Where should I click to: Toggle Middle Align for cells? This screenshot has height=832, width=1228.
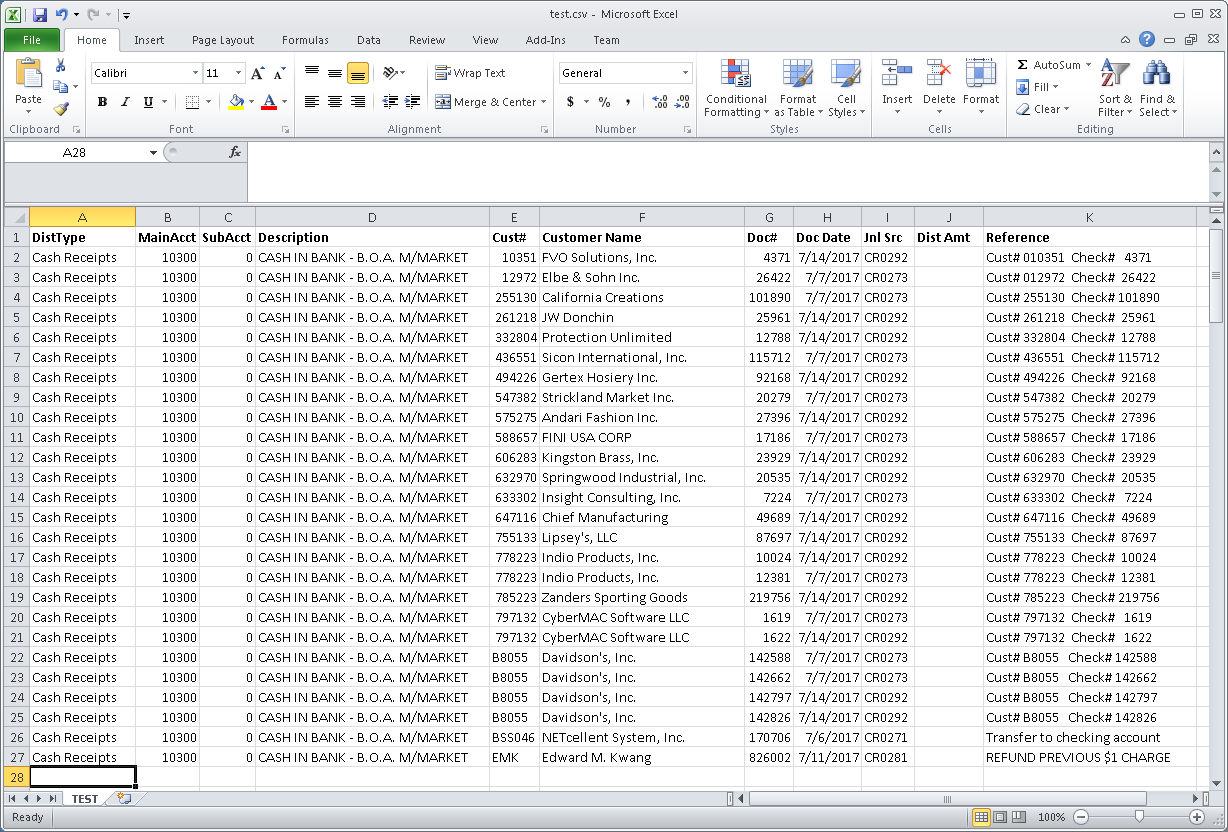[x=335, y=73]
